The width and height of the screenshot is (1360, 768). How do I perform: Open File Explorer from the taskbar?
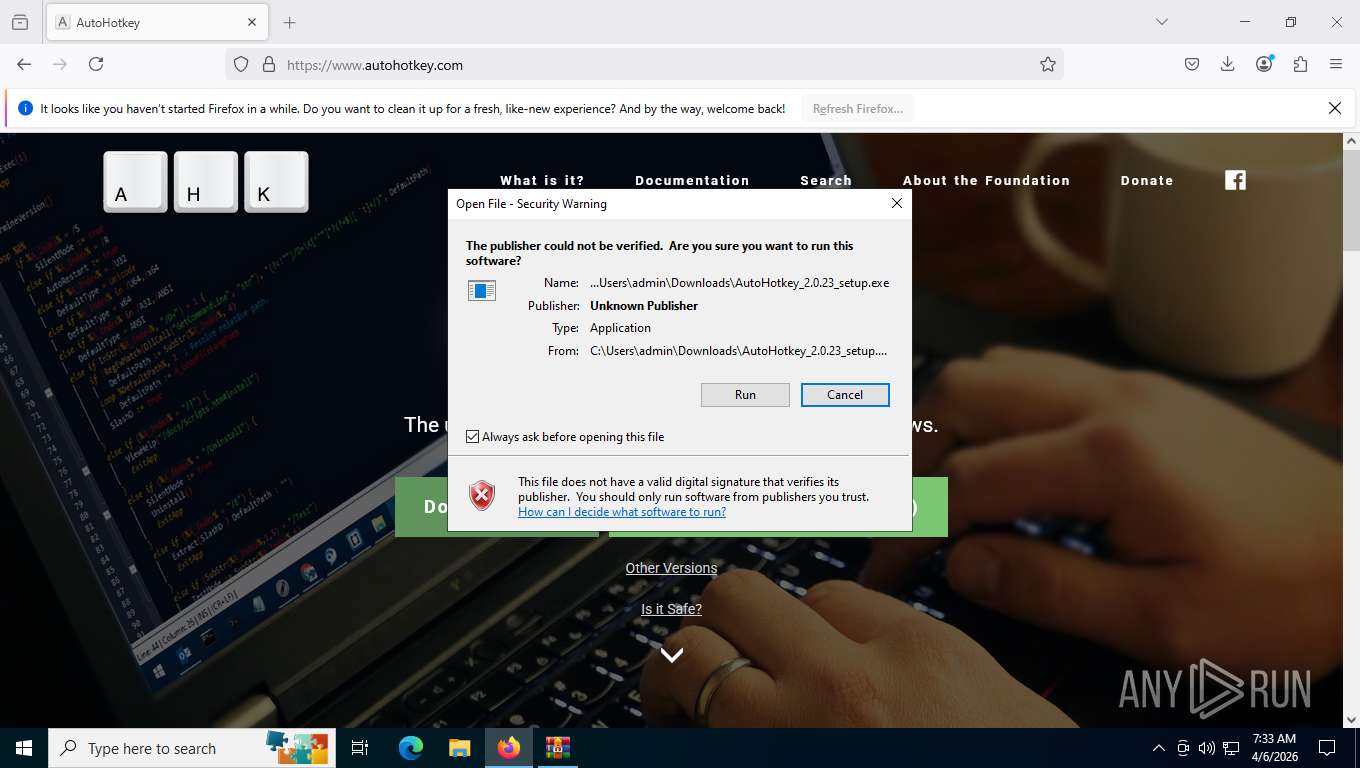click(459, 748)
